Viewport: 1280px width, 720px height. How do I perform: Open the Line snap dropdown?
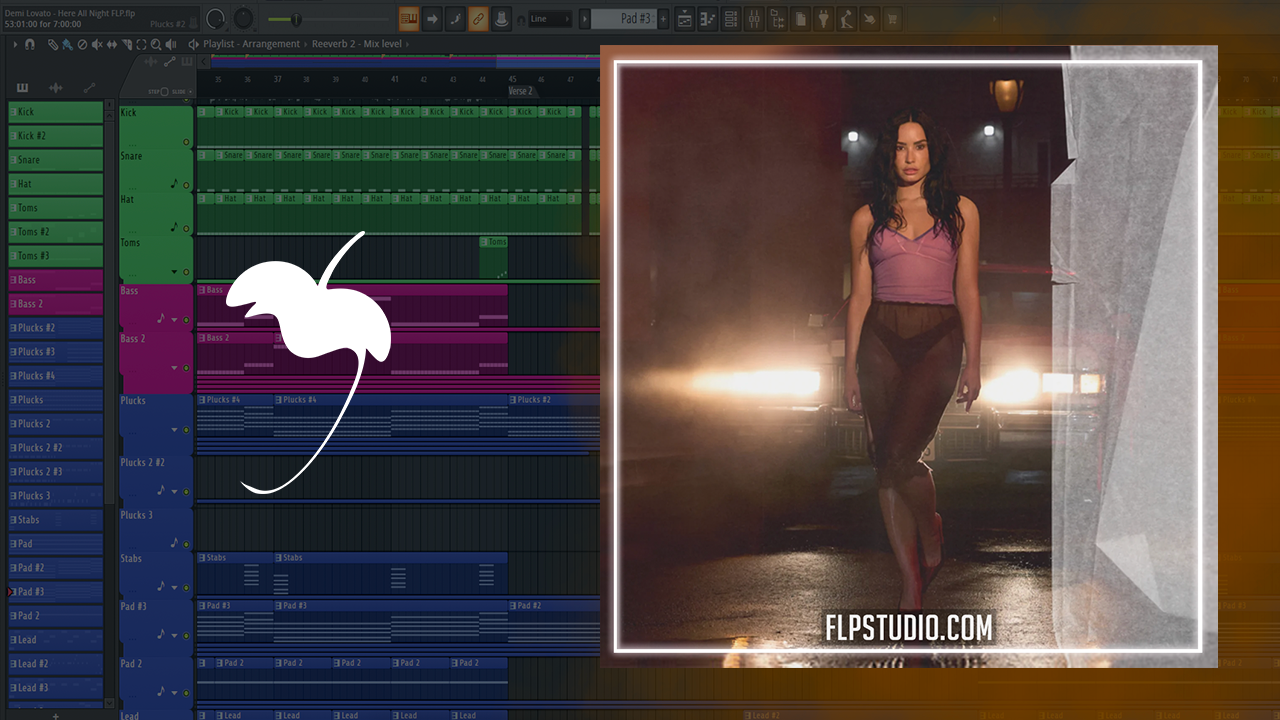(x=550, y=19)
